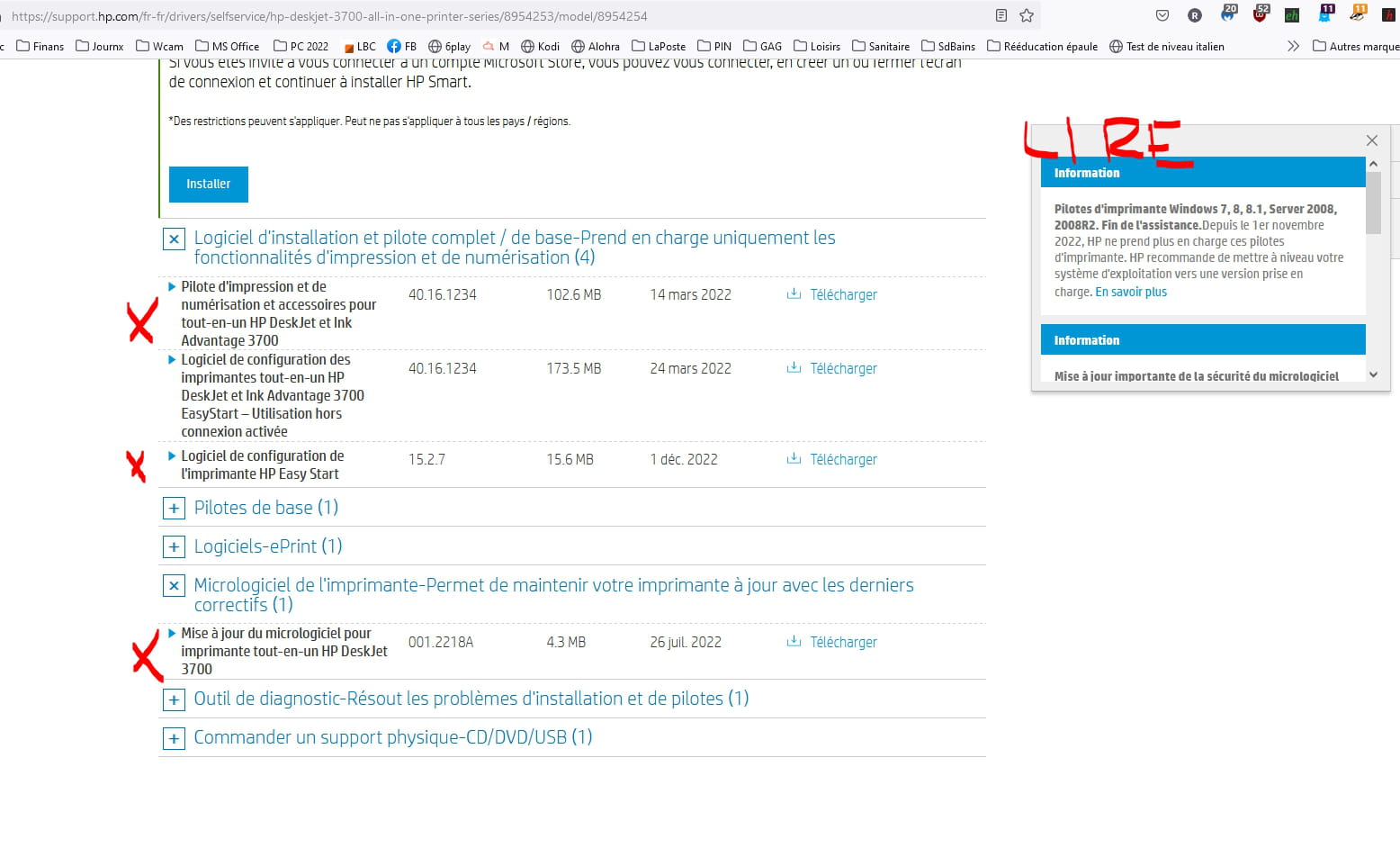The width and height of the screenshot is (1400, 848).
Task: Open the MS Office bookmark folder
Action: [x=228, y=46]
